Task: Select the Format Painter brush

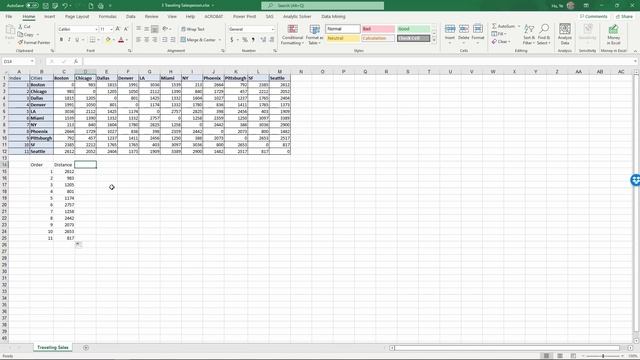Action: point(20,42)
